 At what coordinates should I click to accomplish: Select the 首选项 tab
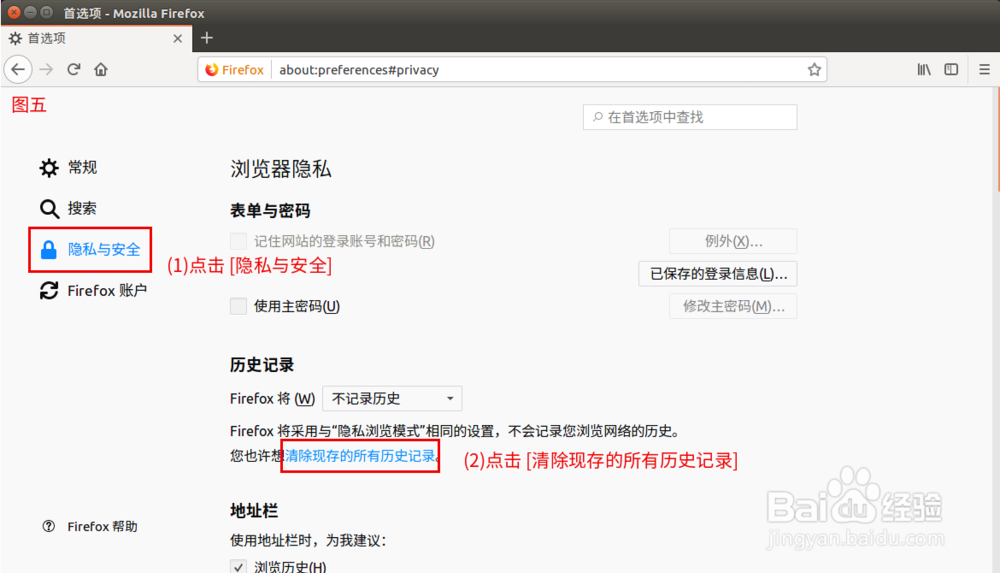(96, 38)
